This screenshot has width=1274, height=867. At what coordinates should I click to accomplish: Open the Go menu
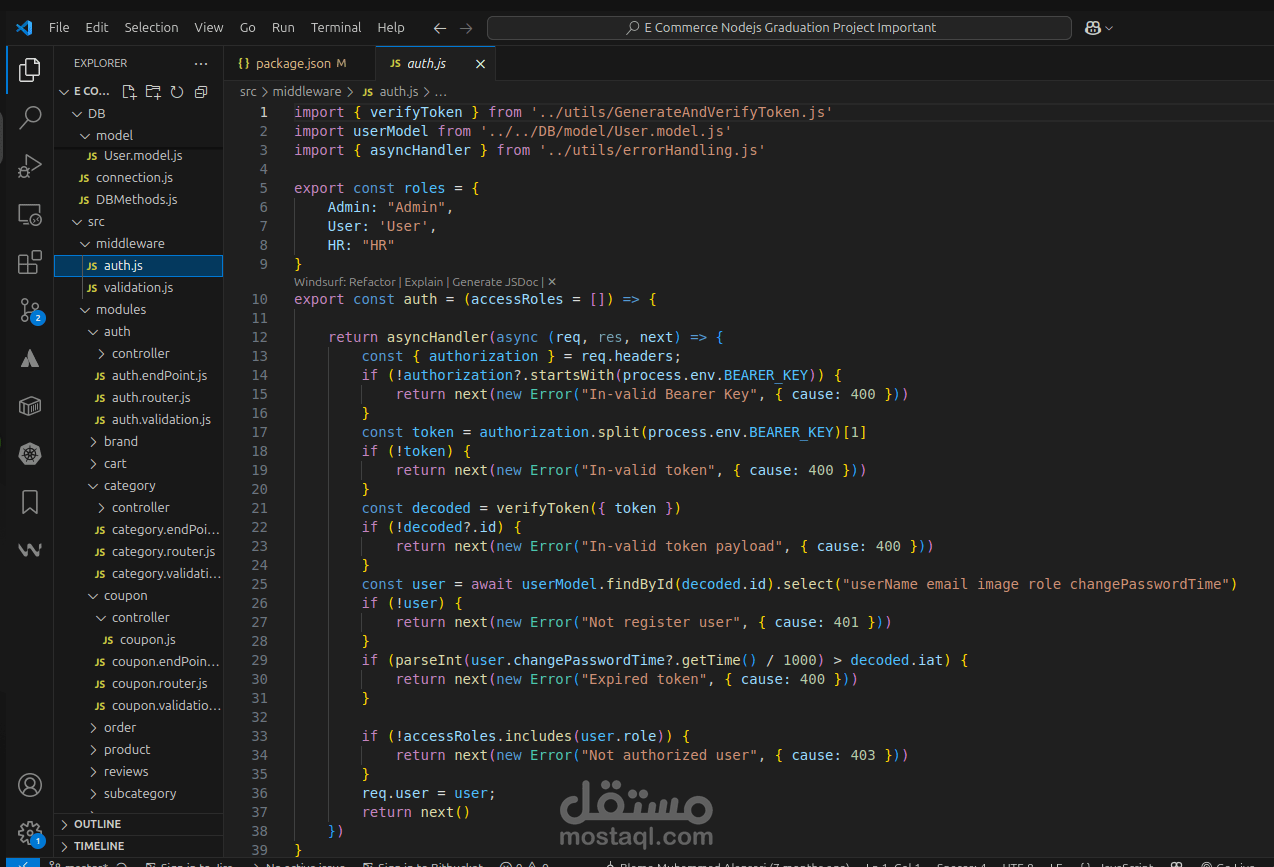click(x=248, y=27)
